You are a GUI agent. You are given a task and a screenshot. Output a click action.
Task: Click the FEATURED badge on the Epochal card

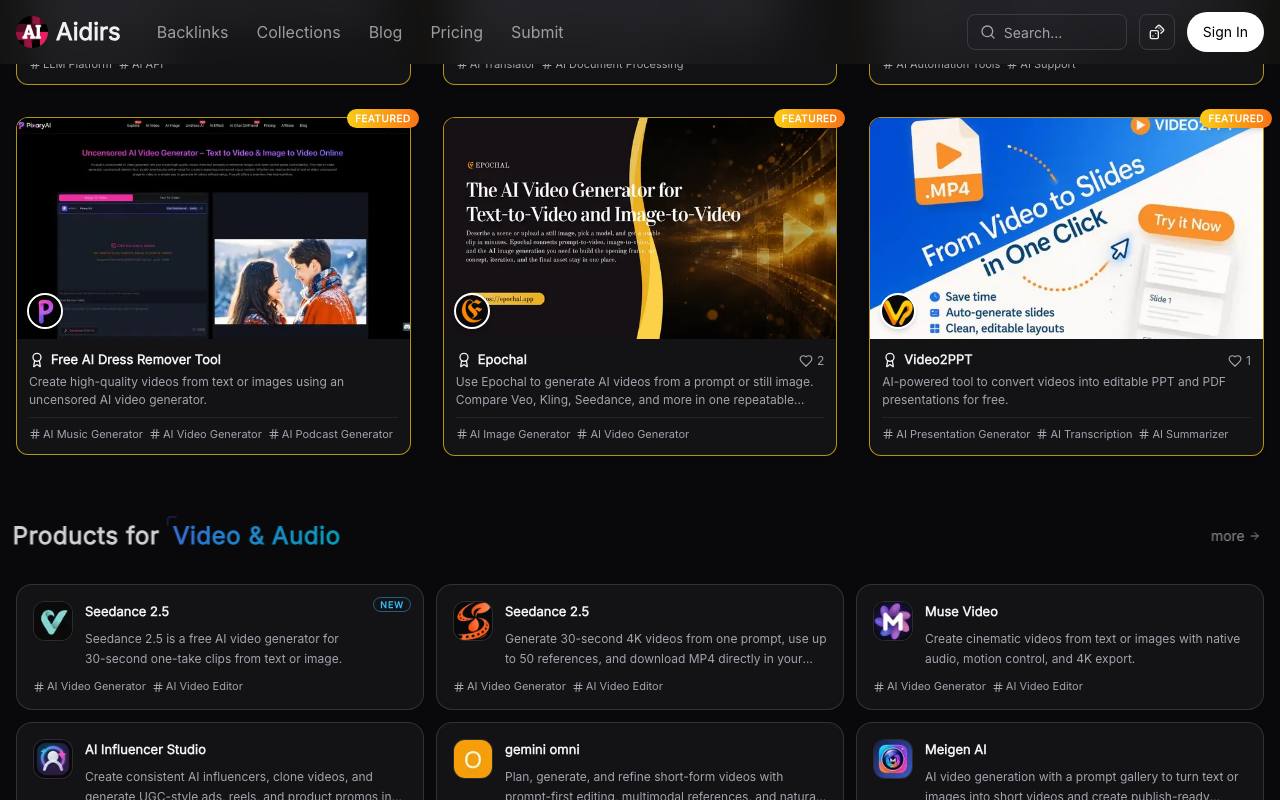[x=809, y=118]
